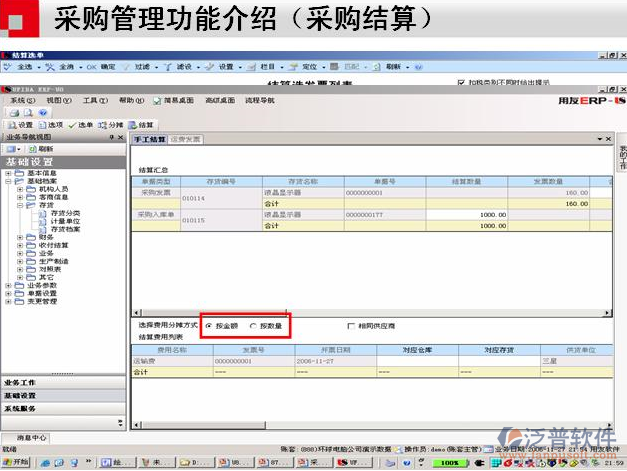627x471 pixels.
Task: Select the 按金额 radio button
Action: point(208,326)
